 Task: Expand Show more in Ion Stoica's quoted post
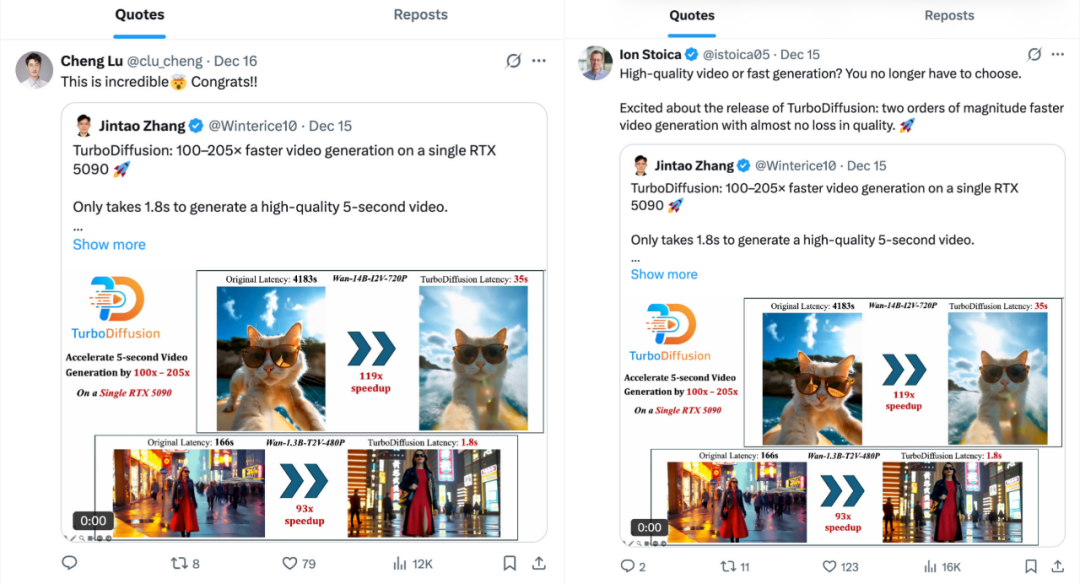coord(664,274)
